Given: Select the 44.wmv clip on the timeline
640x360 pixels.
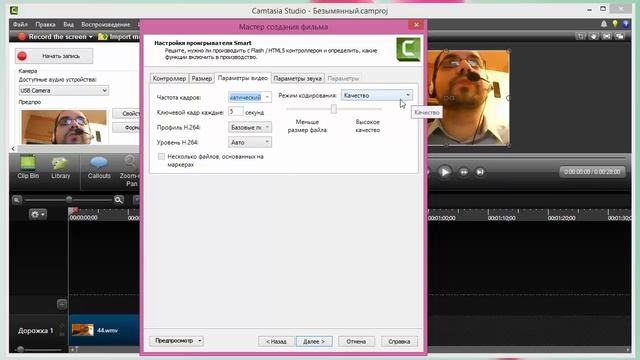Looking at the screenshot, I should coord(104,330).
